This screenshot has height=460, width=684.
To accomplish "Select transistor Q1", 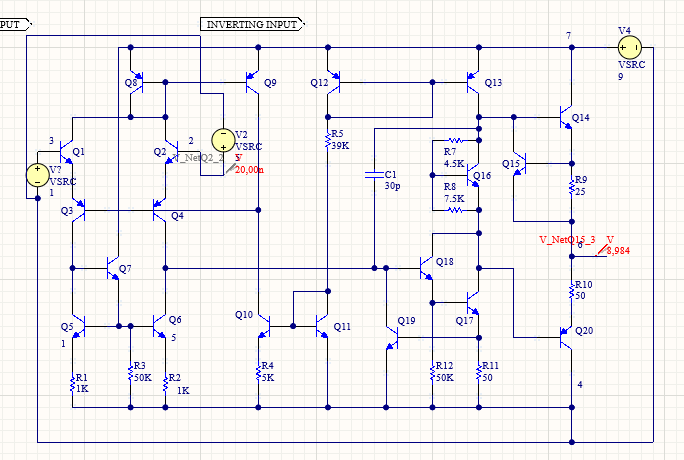I will [66, 152].
